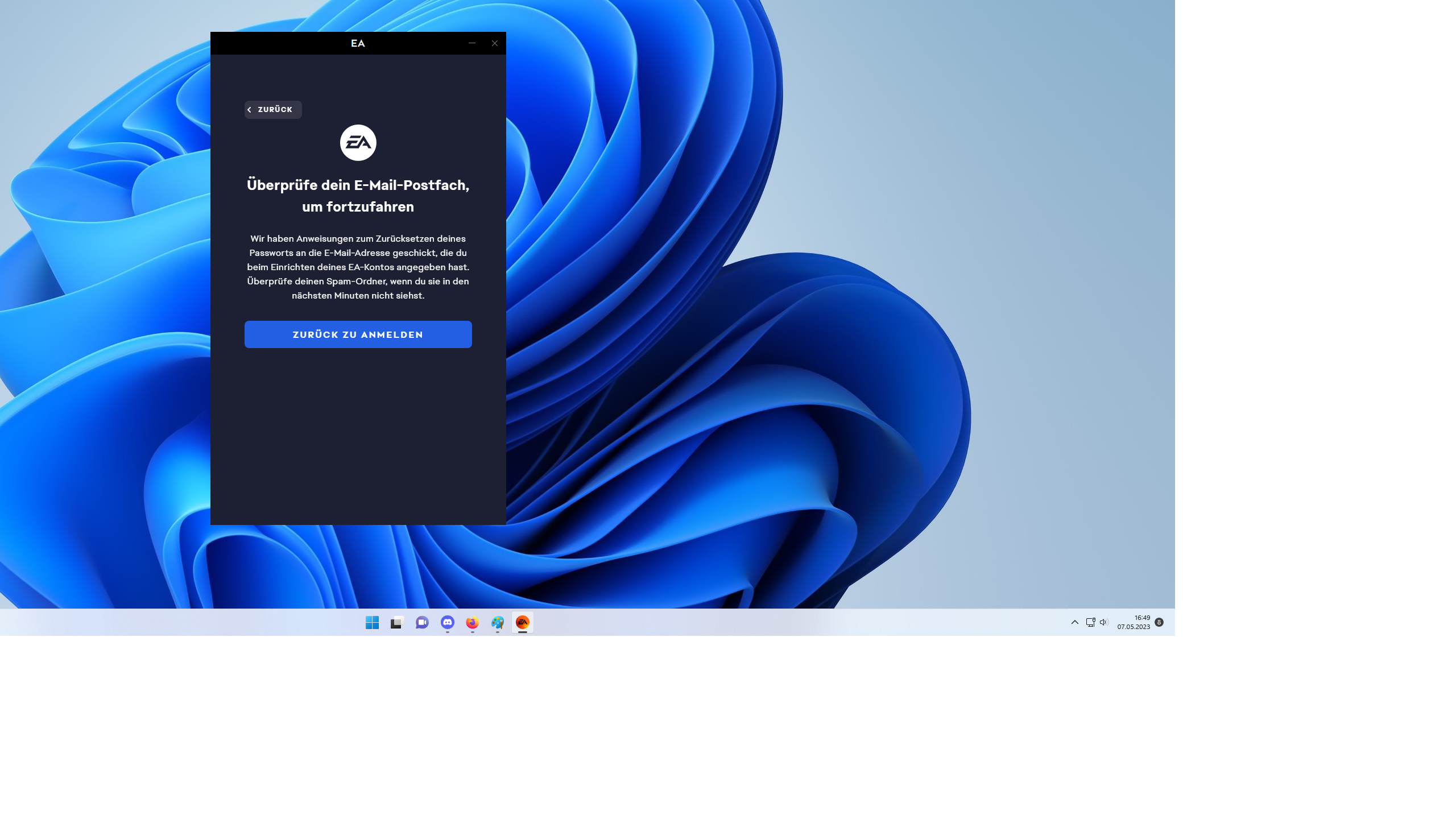Screen dimensions: 1456x819
Task: Minimize the EA window
Action: point(471,43)
